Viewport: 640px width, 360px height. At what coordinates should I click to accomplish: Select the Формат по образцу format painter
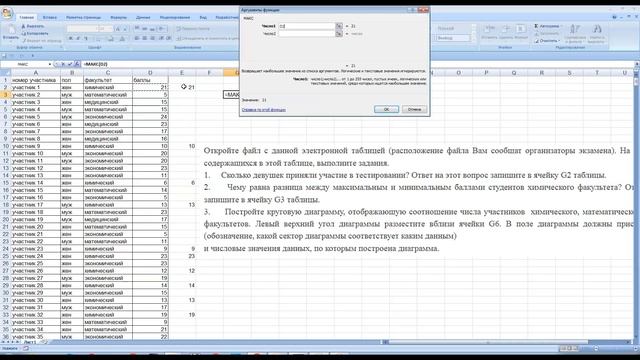click(42, 40)
